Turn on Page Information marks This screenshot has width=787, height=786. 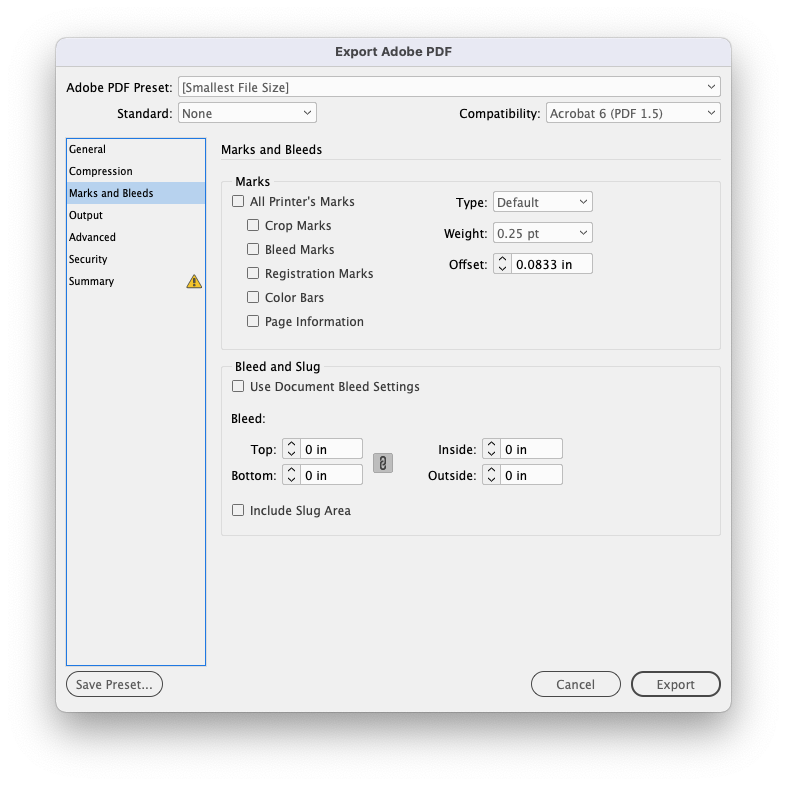tap(253, 321)
